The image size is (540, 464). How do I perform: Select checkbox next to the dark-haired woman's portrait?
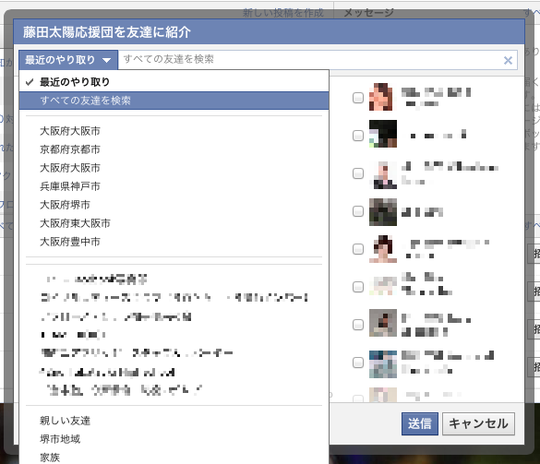[x=358, y=249]
